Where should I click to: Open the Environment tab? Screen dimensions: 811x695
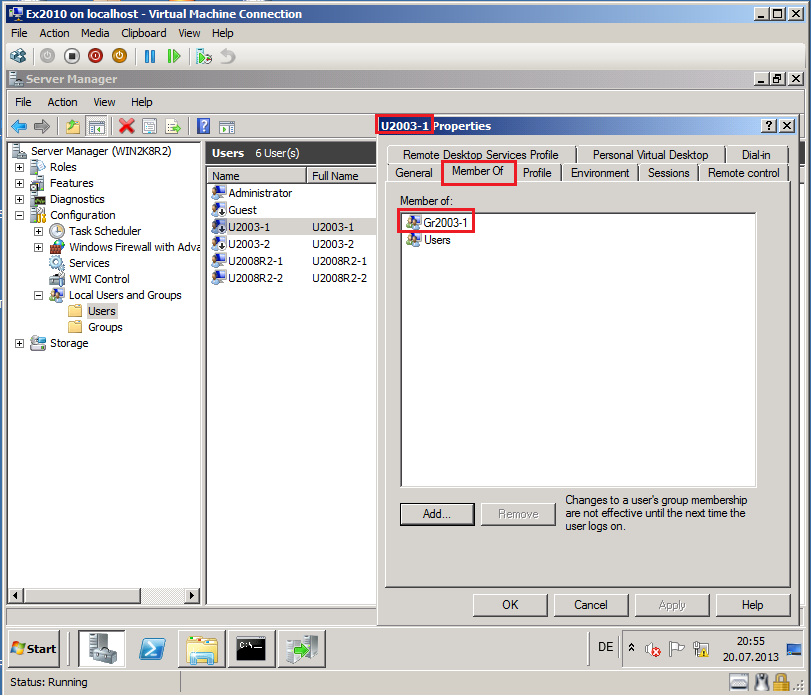(x=600, y=173)
